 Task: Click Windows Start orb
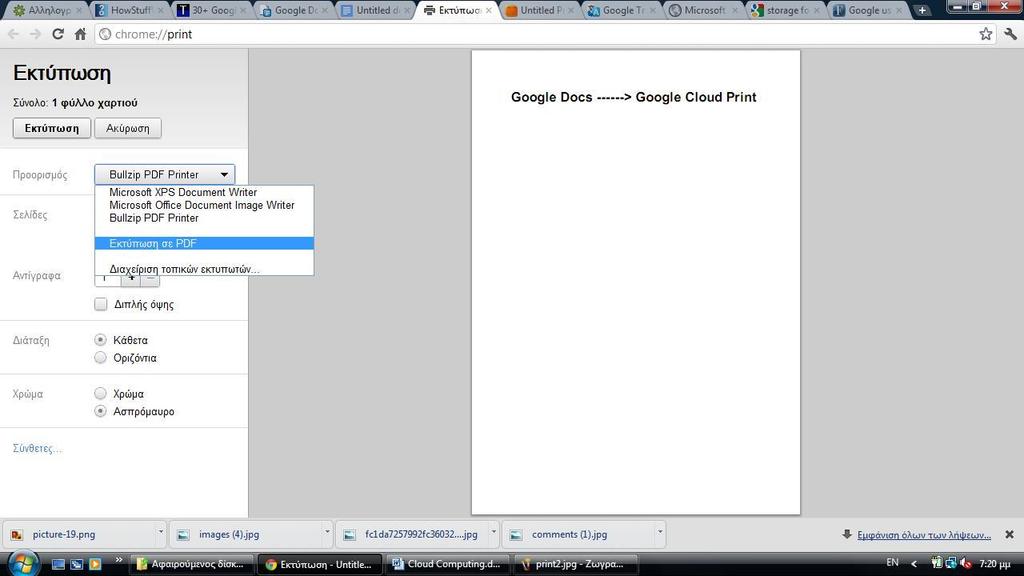tap(24, 563)
